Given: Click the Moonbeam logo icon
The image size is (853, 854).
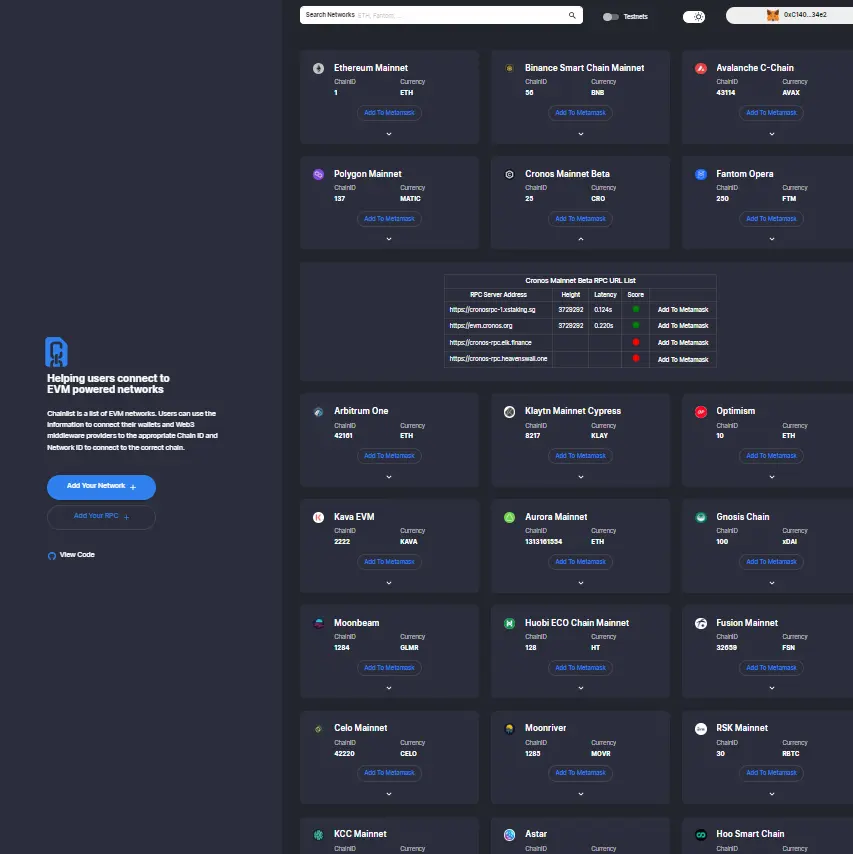Looking at the screenshot, I should click(x=319, y=624).
